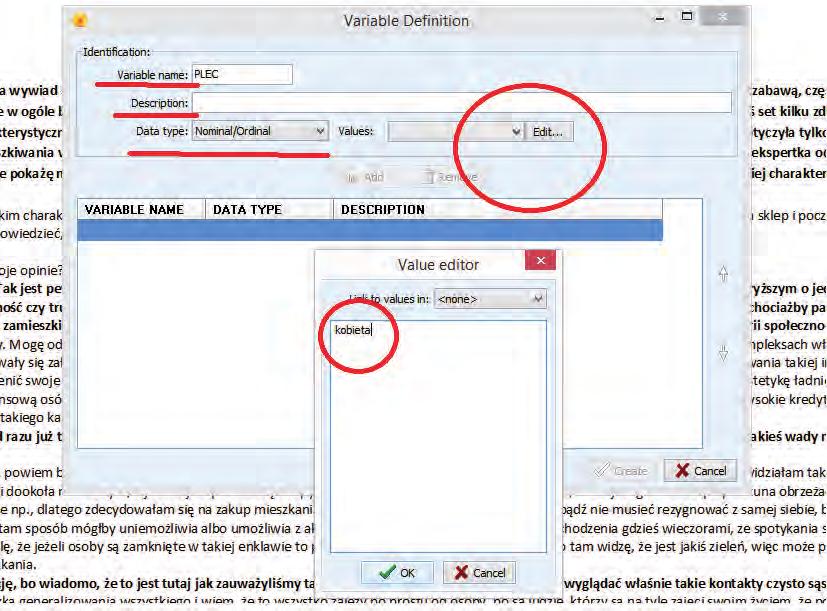
Task: Move variable down with the down arrow icon
Action: click(723, 354)
